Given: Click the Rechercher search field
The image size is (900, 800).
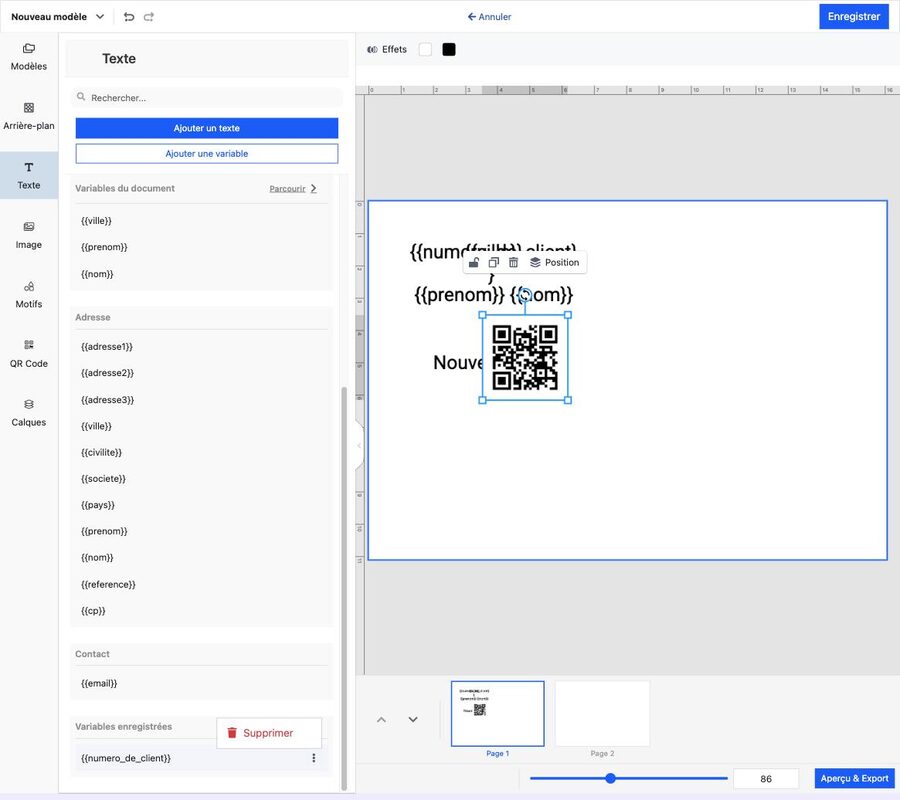Looking at the screenshot, I should pos(207,98).
